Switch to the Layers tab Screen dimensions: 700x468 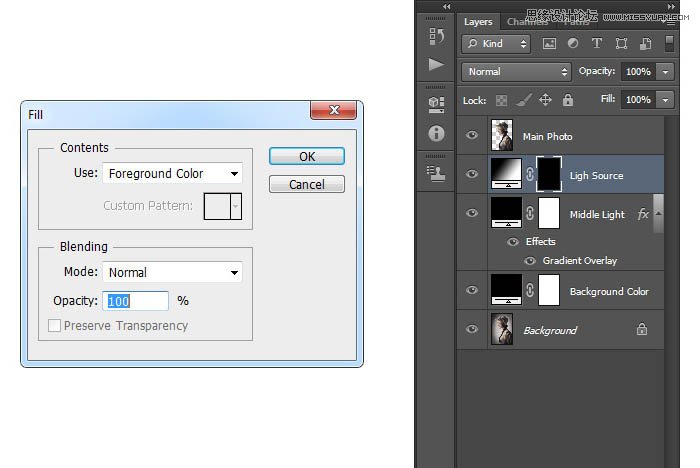tap(478, 21)
